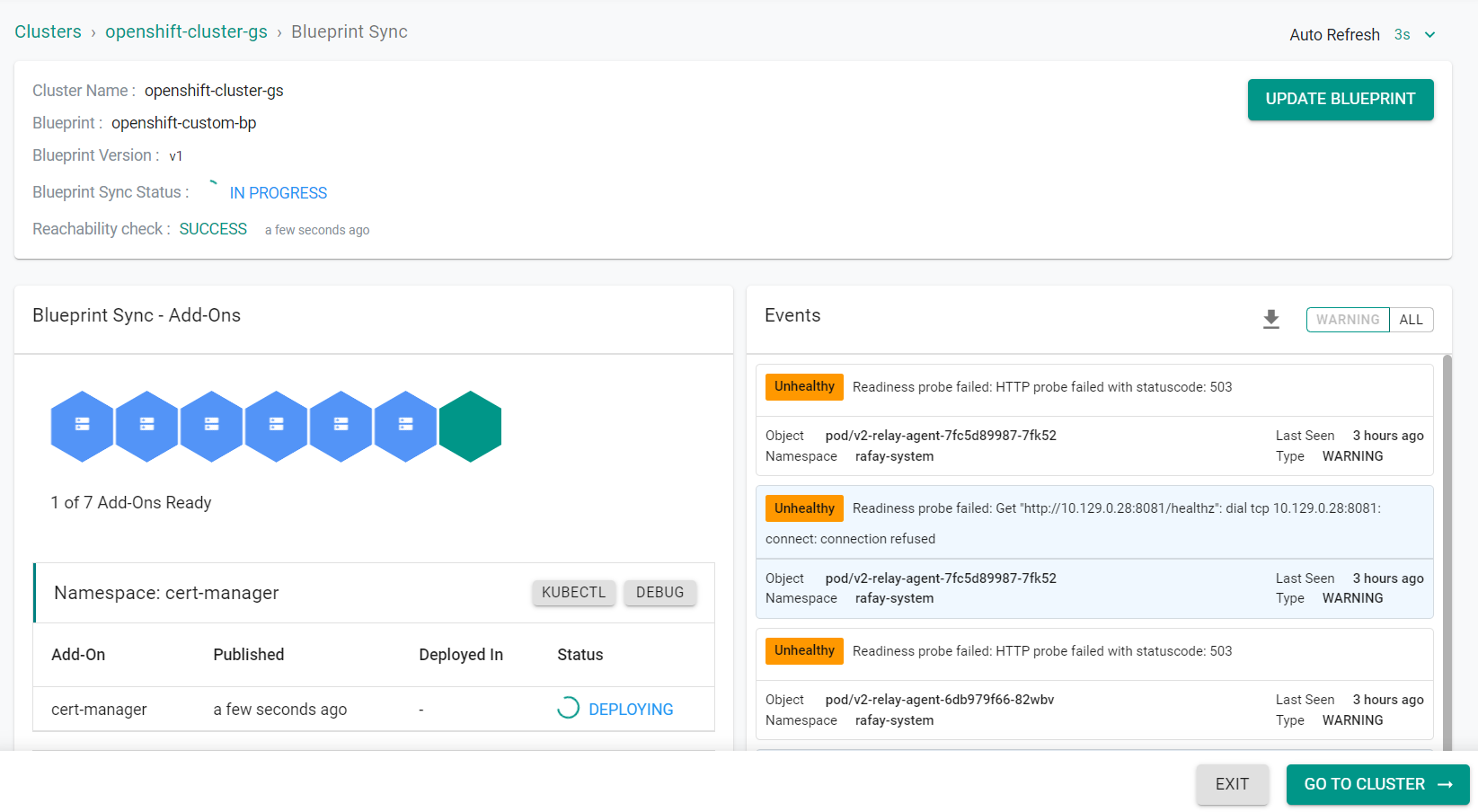This screenshot has width=1478, height=812.
Task: Click the cert-manager add-on row name
Action: [x=99, y=710]
